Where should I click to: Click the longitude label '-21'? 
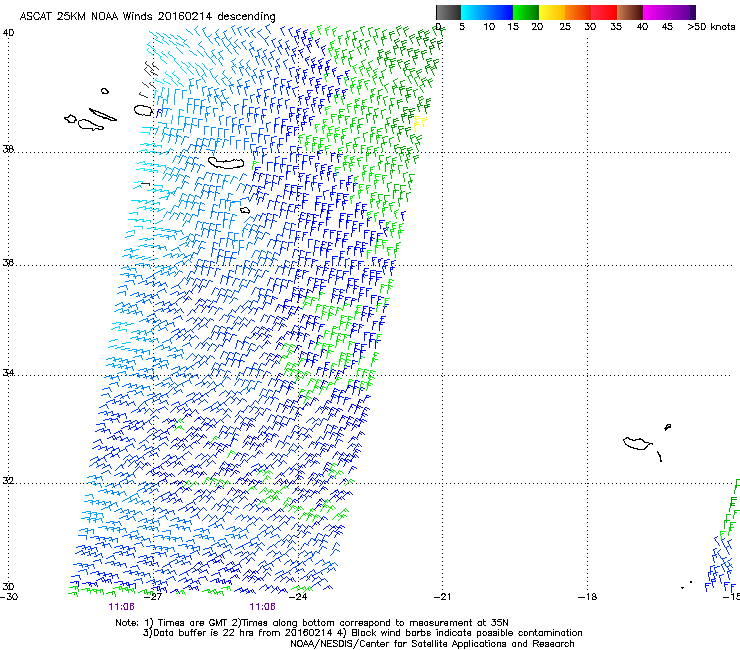coord(443,597)
